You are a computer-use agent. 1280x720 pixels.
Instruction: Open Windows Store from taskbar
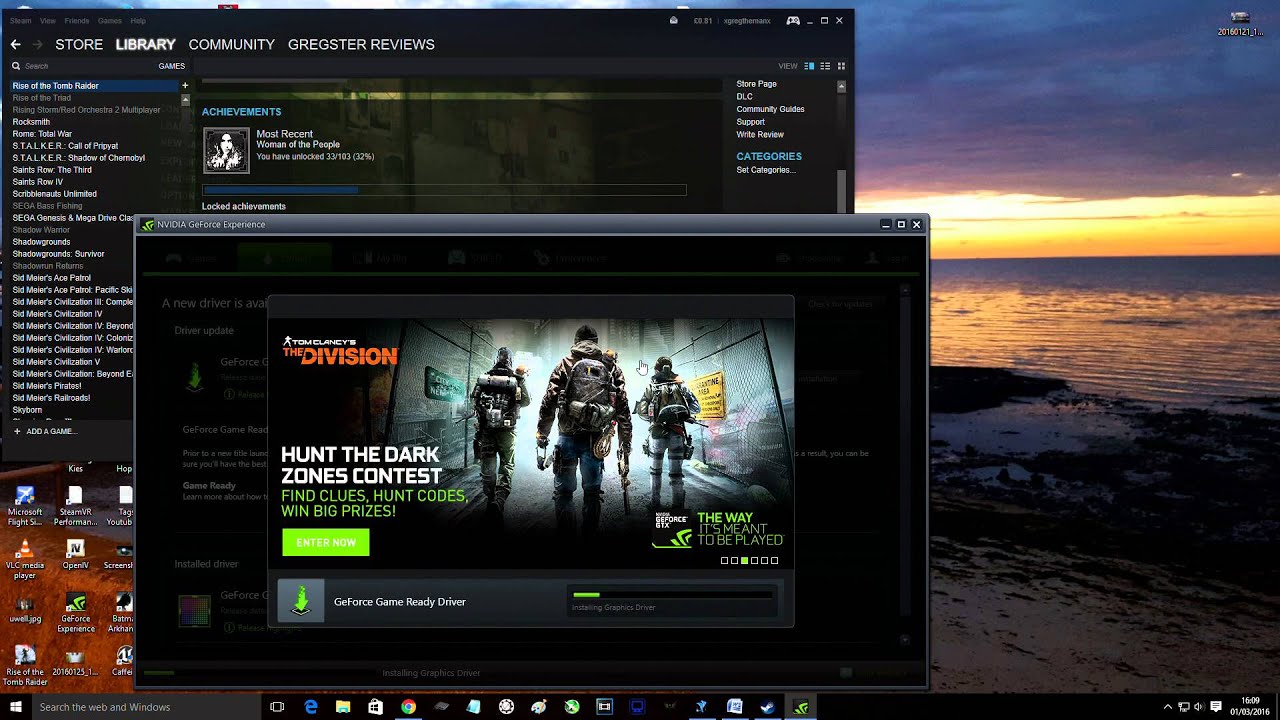pyautogui.click(x=375, y=707)
